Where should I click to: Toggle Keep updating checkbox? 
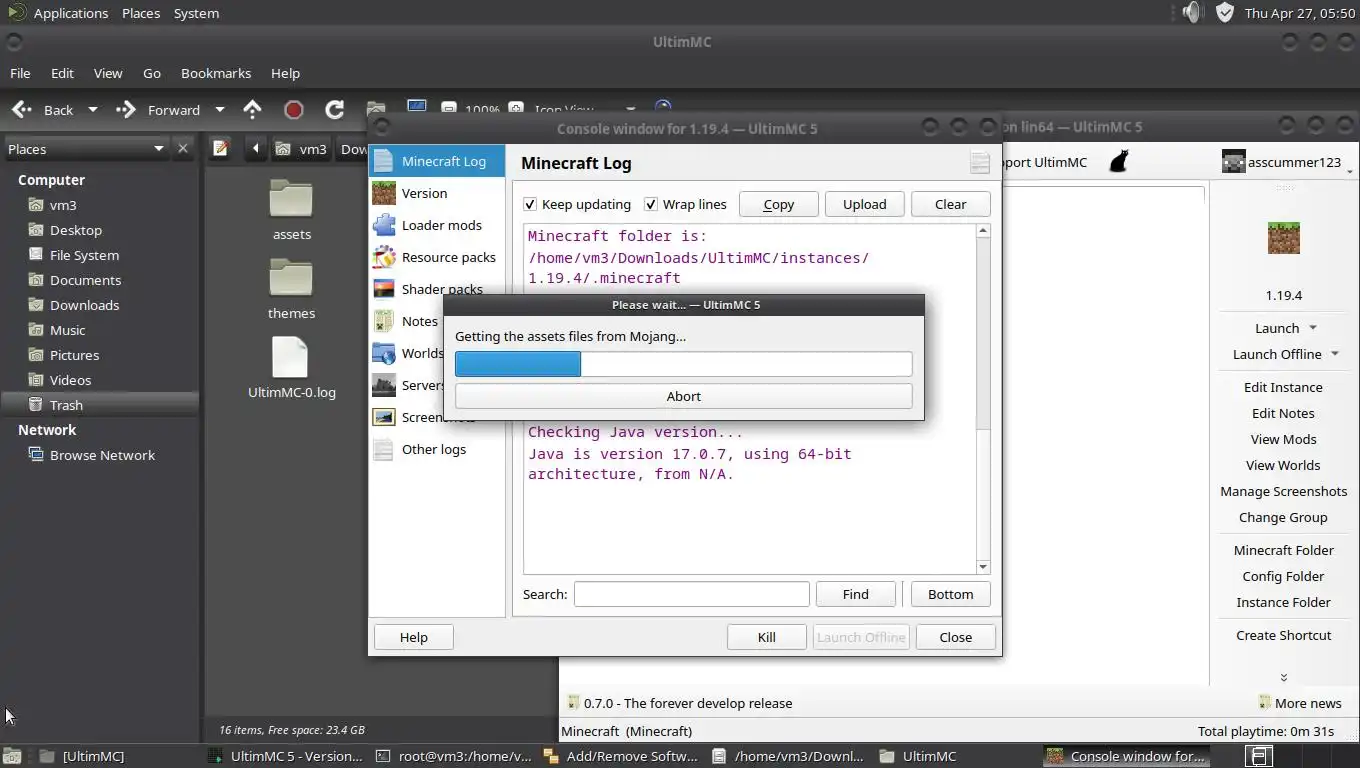[x=530, y=204]
